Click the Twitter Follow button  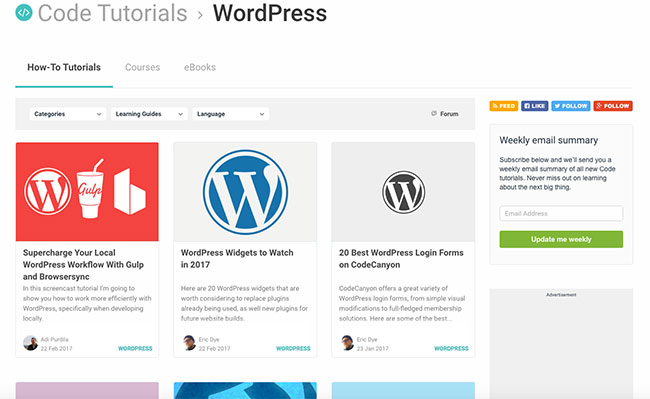tap(571, 106)
